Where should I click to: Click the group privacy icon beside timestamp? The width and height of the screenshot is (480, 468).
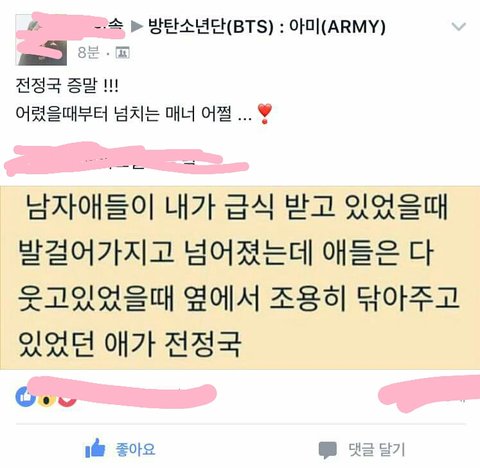(122, 53)
